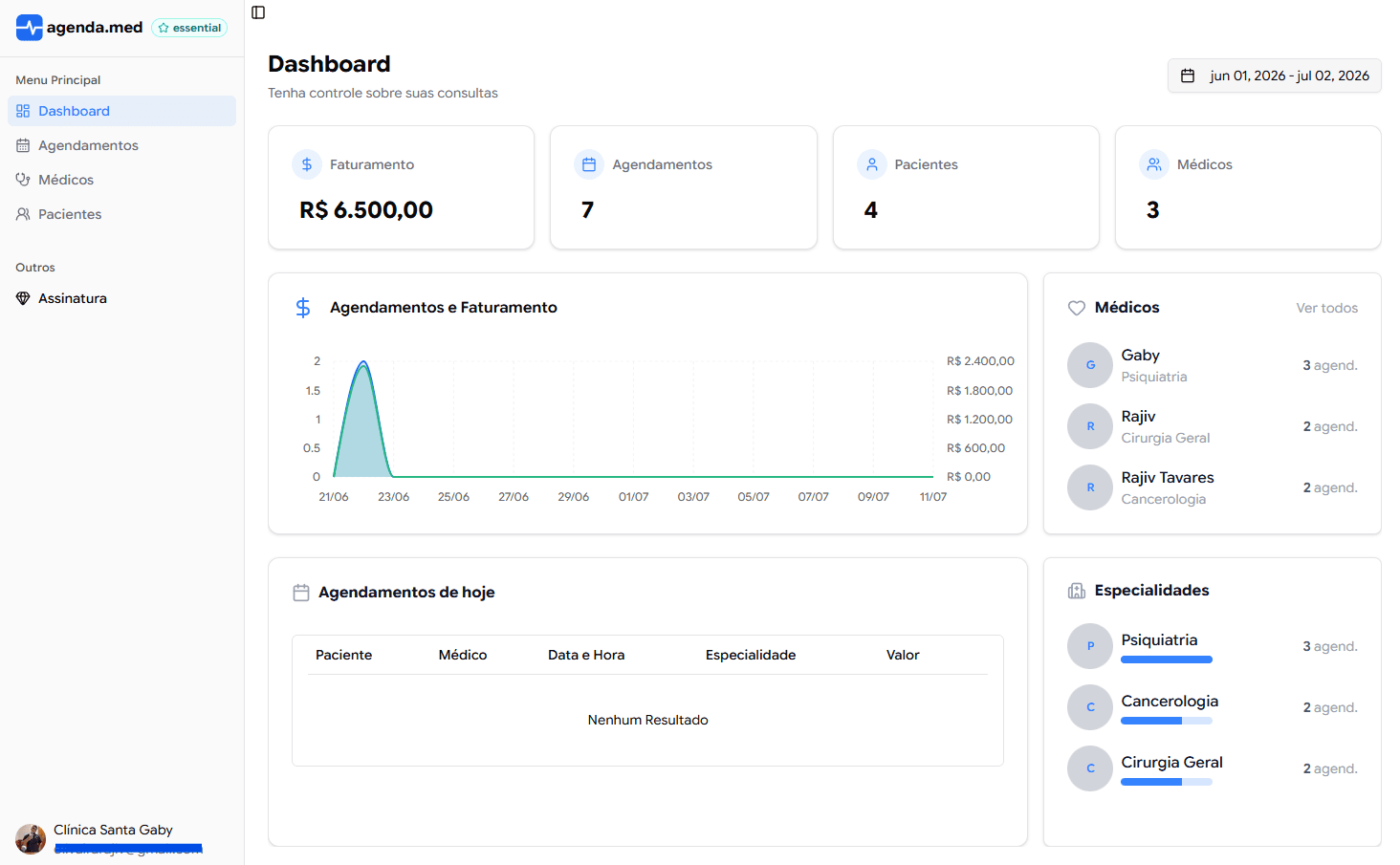Click Rajiv Tavares avatar
The height and width of the screenshot is (865, 1400).
point(1090,487)
